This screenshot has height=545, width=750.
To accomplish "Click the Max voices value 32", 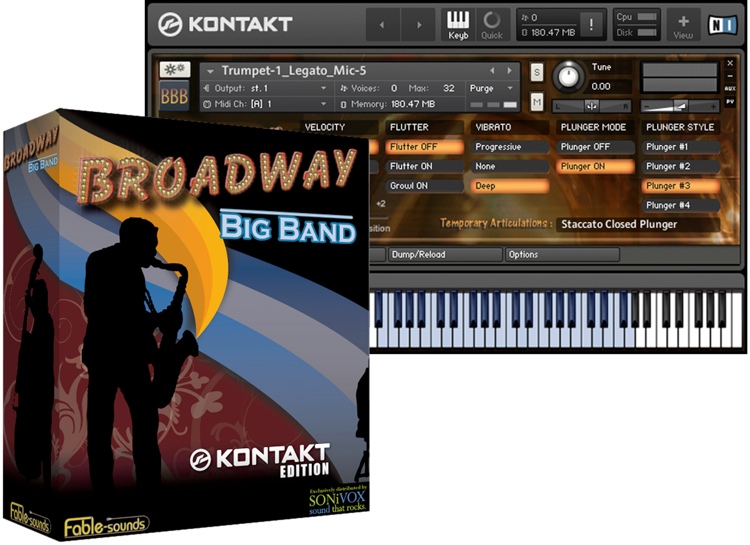I will pyautogui.click(x=448, y=89).
